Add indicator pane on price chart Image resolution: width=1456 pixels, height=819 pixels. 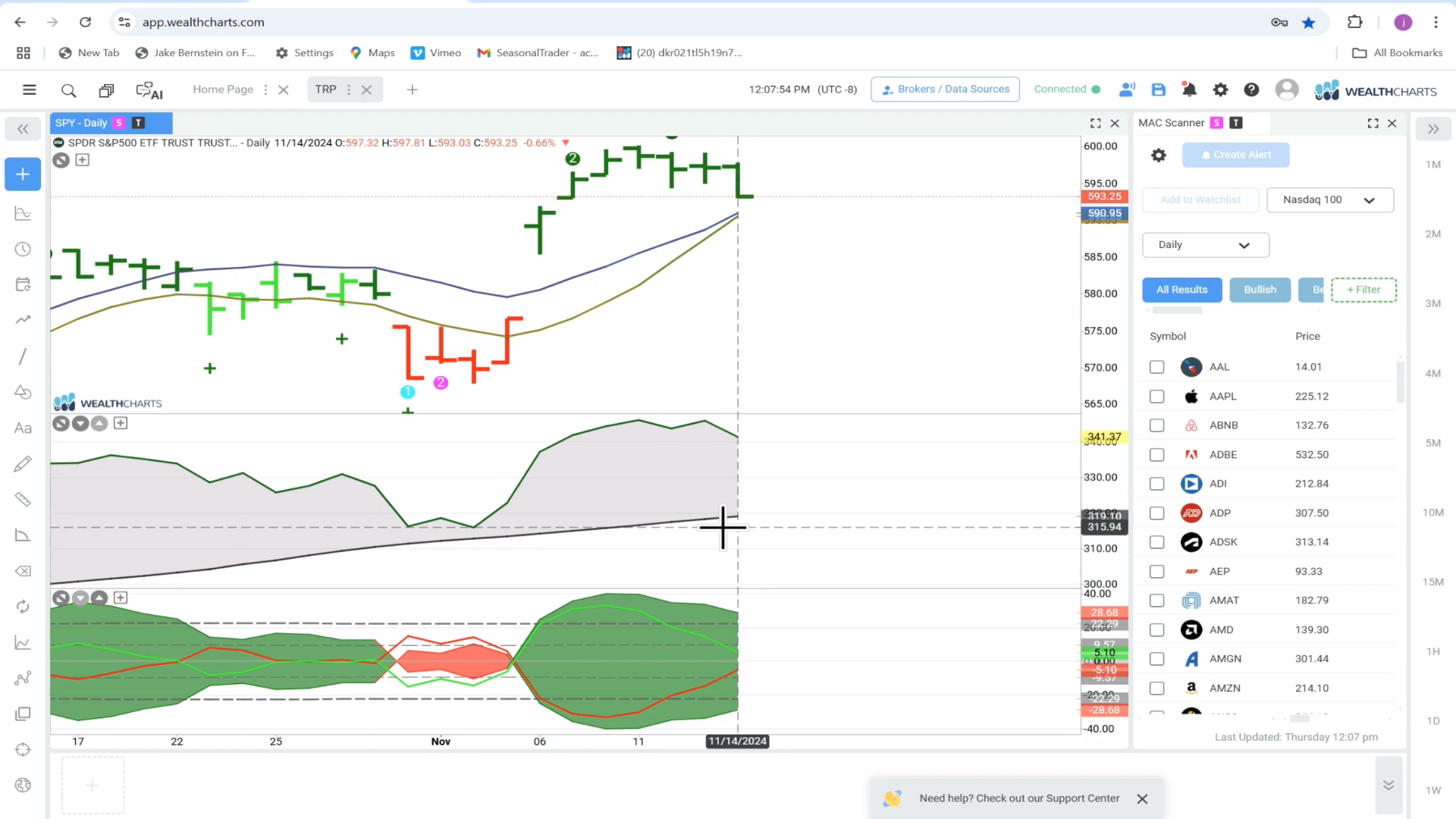(x=82, y=160)
